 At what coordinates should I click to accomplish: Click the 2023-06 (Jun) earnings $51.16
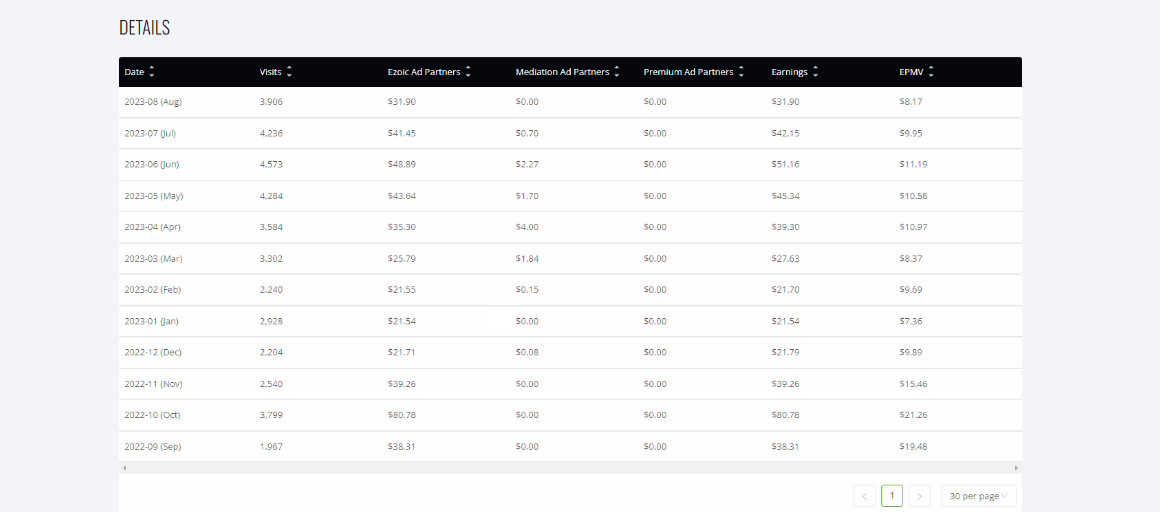click(785, 165)
